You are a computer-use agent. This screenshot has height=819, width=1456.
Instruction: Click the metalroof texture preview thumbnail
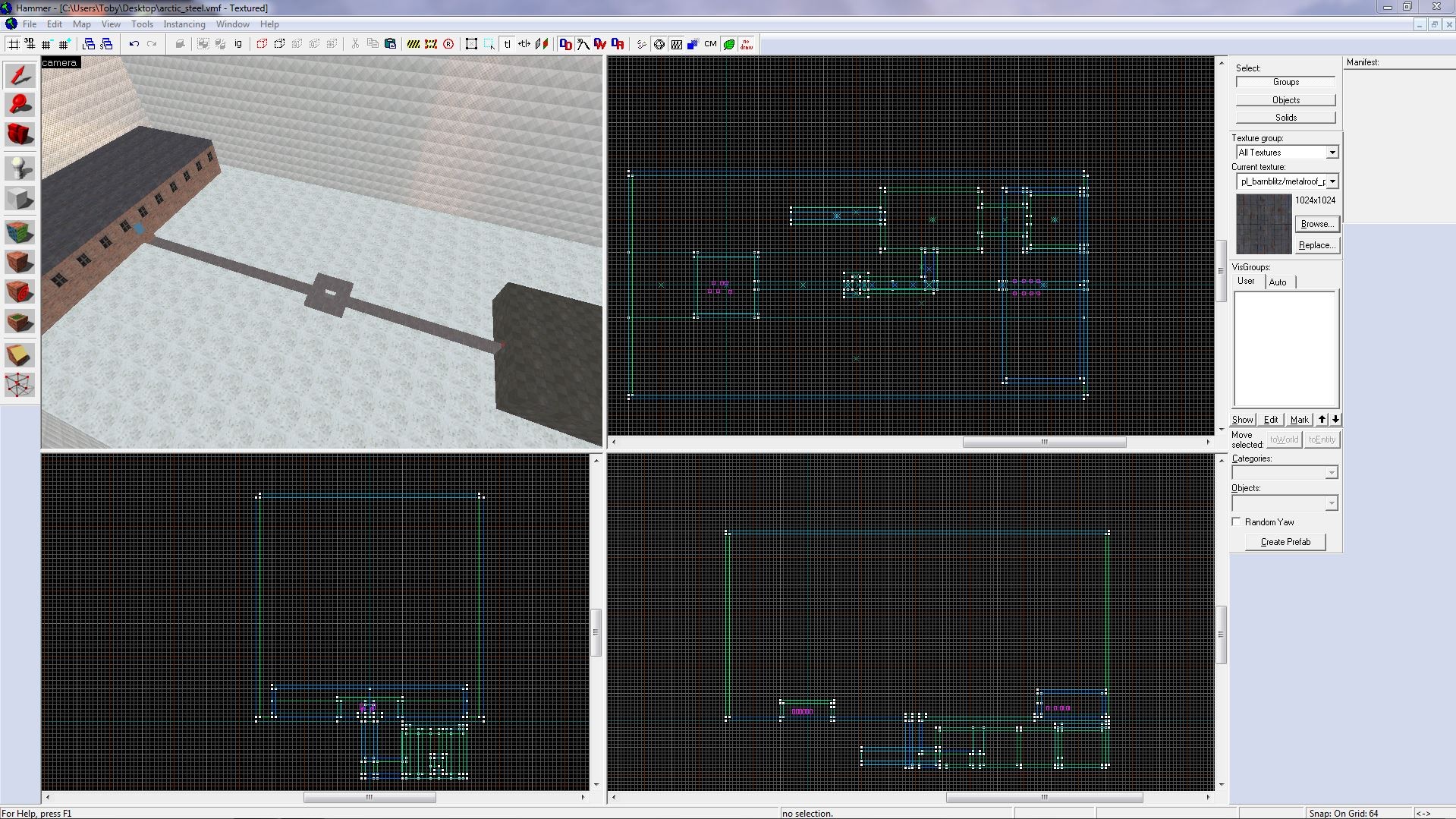[1263, 224]
